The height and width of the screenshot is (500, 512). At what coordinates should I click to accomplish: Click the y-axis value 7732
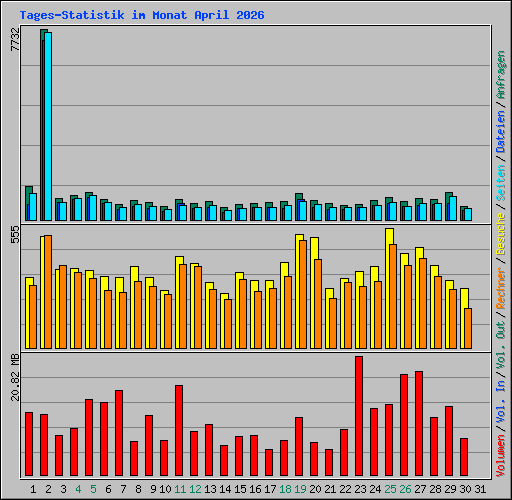(x=15, y=40)
